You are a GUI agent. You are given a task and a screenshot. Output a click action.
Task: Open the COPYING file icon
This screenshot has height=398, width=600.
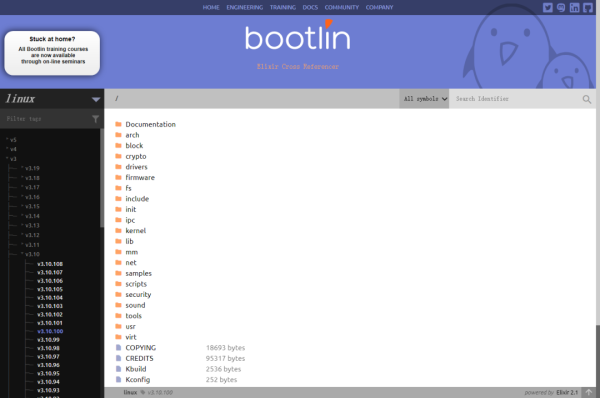(119, 347)
